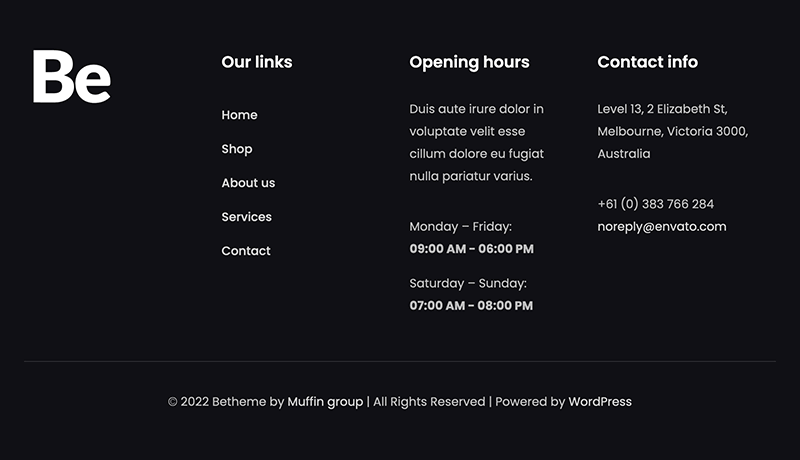Click the Duis aute irure dolor paragraph
Screen dimensions: 800x460
(x=477, y=142)
